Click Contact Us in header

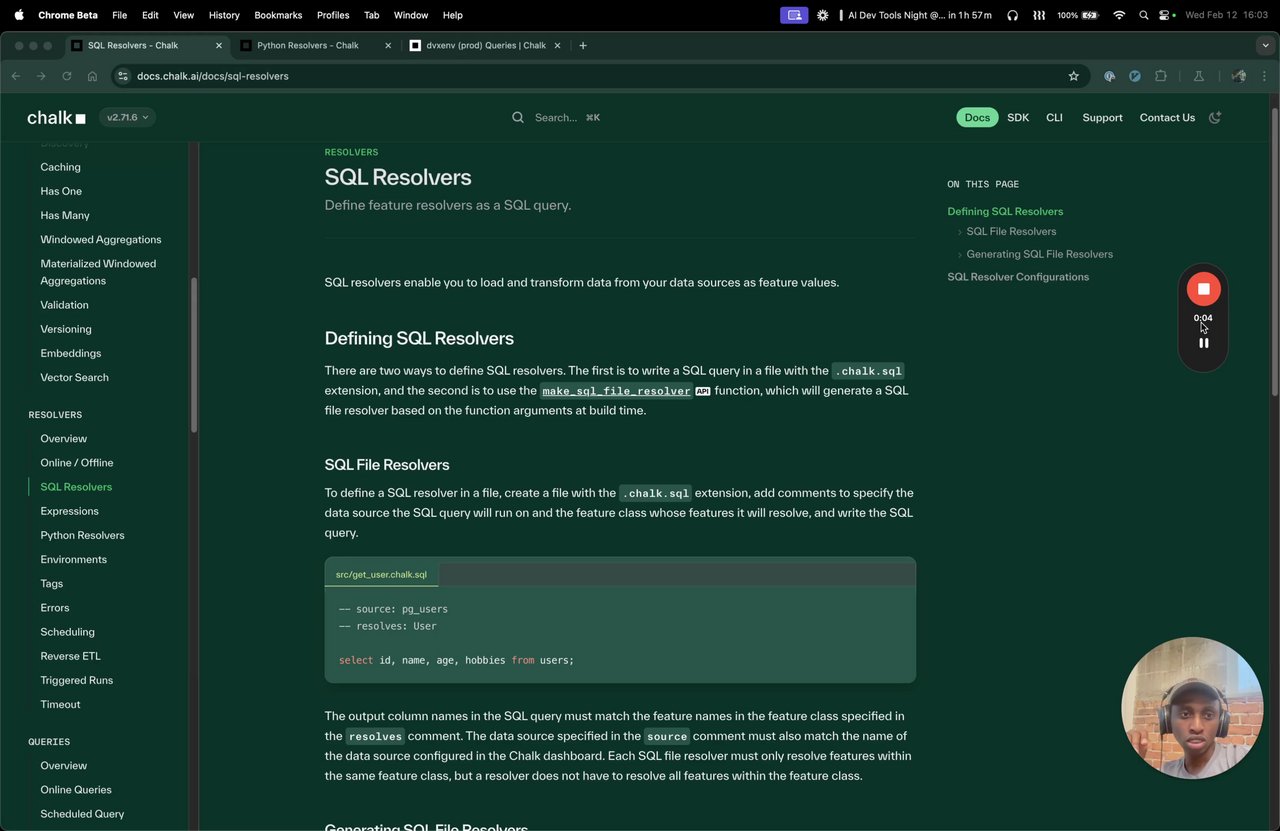(x=1167, y=117)
